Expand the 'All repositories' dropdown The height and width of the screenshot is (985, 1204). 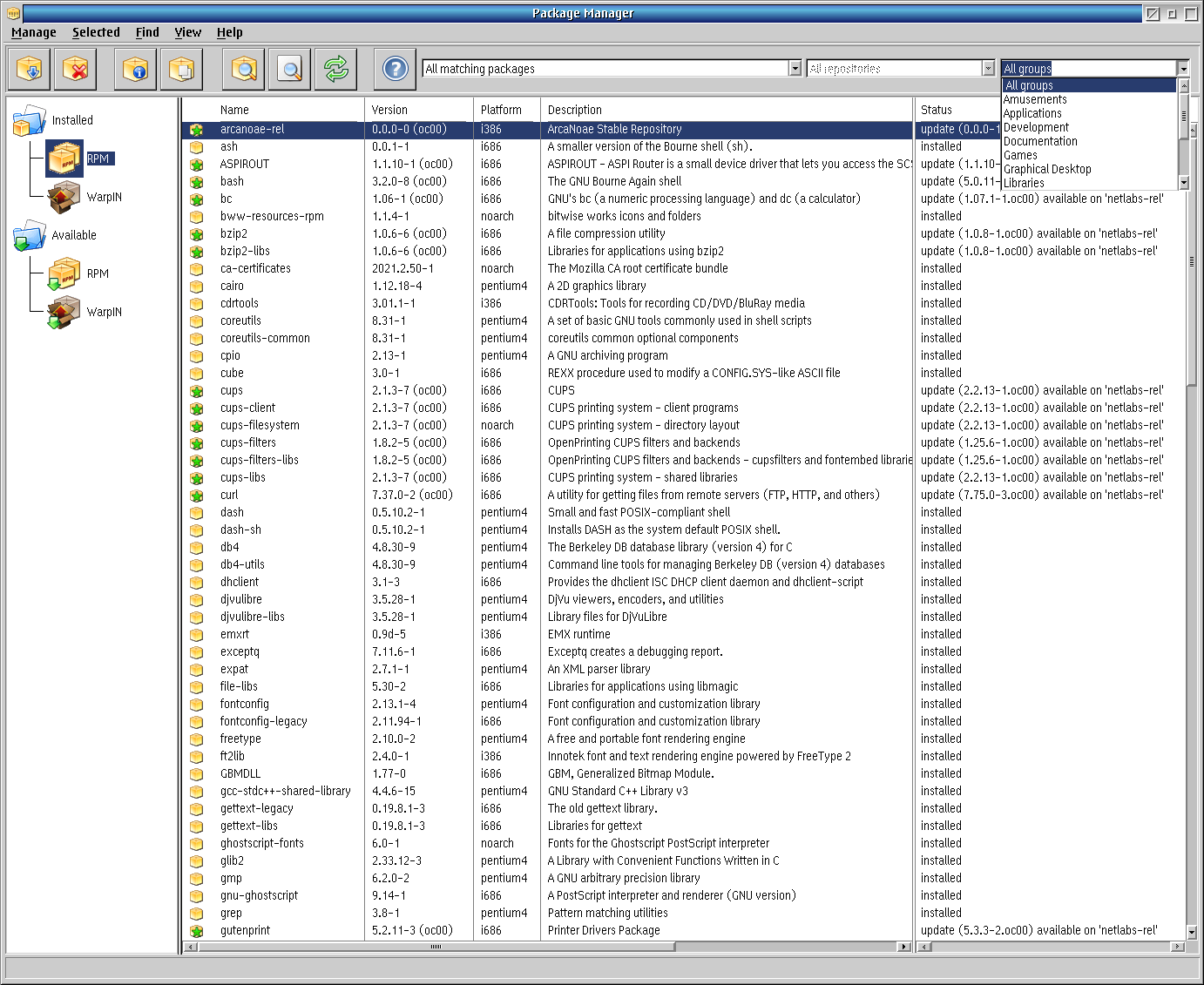click(987, 69)
